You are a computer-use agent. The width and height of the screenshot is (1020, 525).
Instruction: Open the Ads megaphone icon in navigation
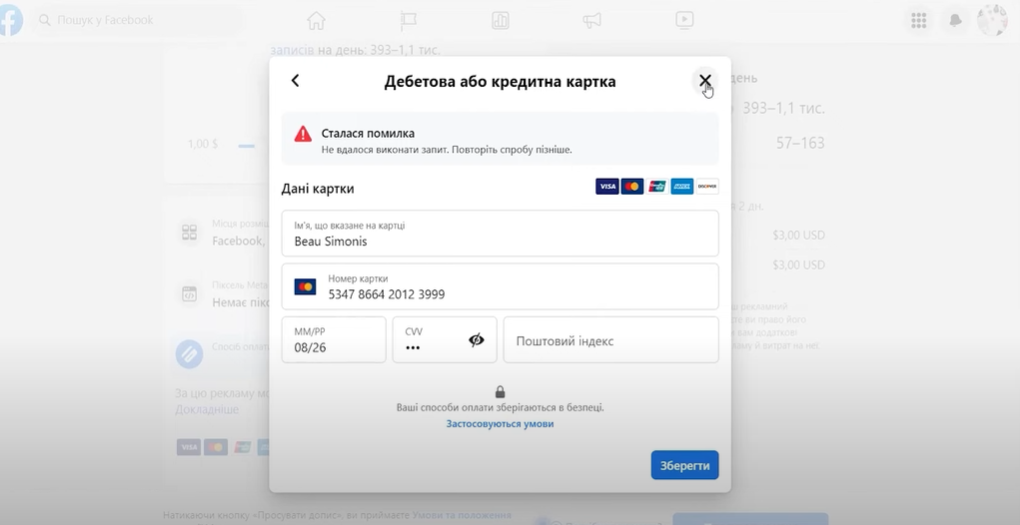[592, 21]
